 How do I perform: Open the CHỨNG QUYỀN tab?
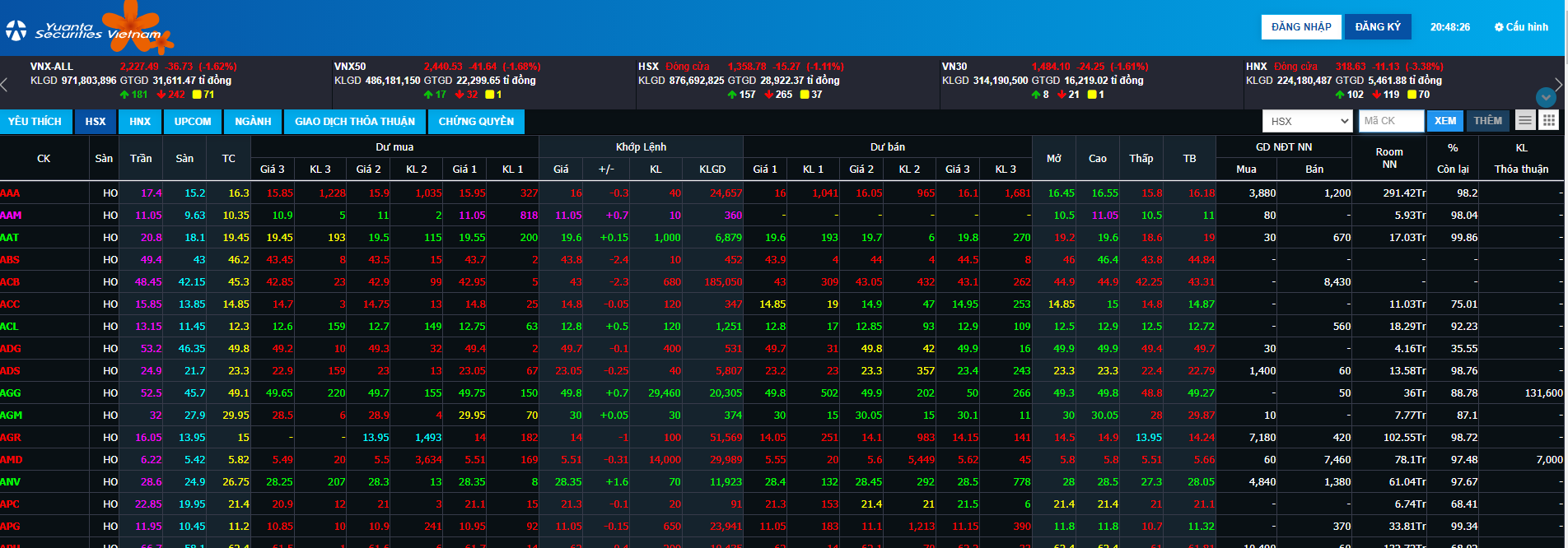[x=476, y=122]
